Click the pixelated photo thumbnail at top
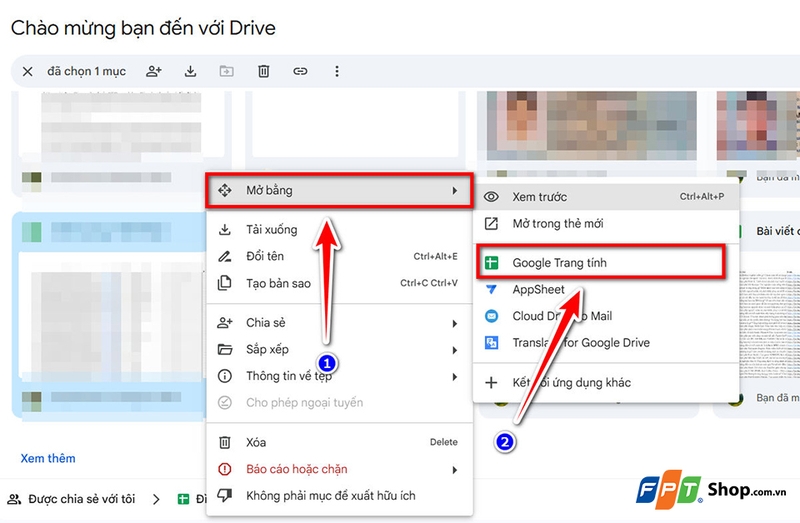Image resolution: width=800 pixels, height=523 pixels. click(591, 126)
